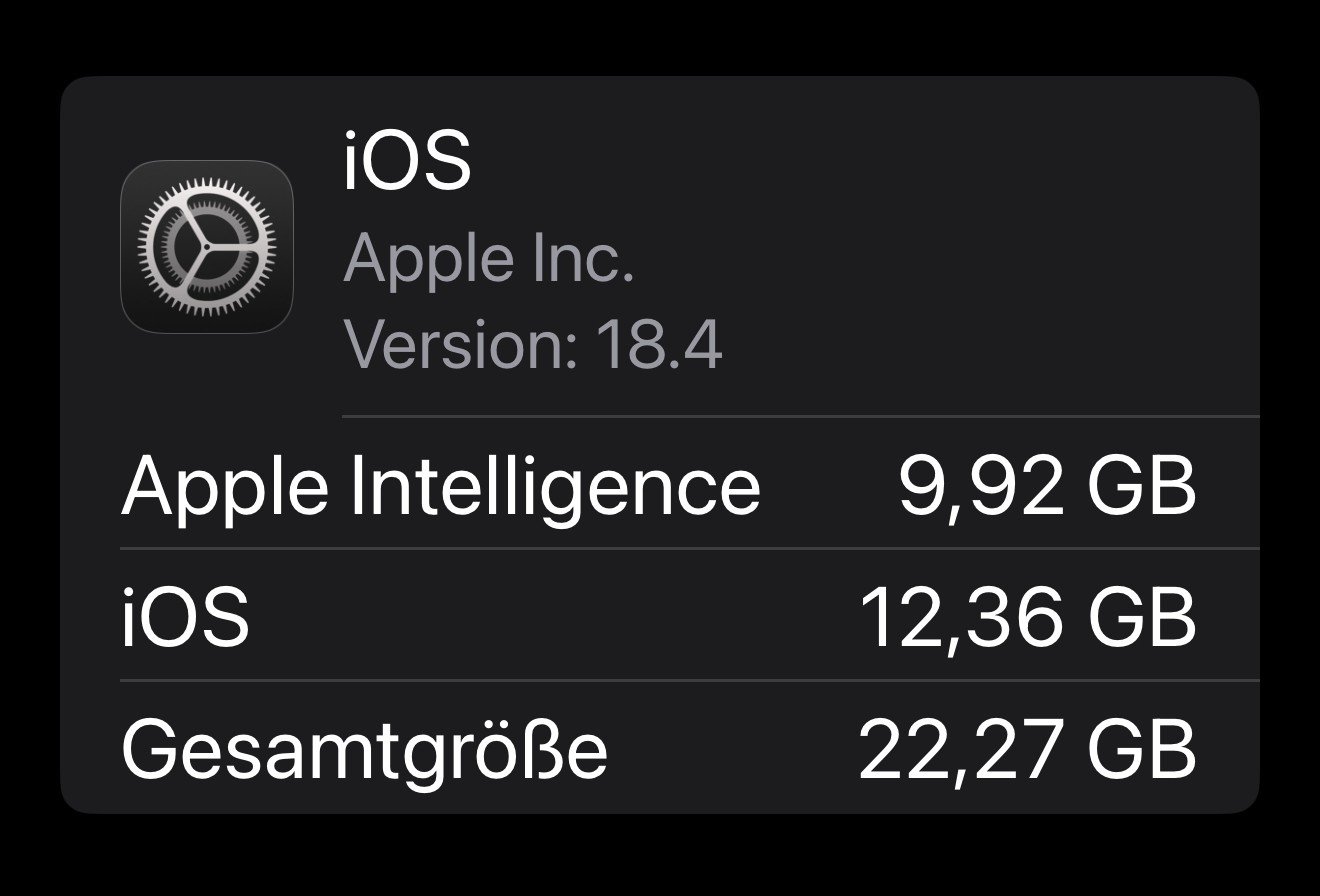Click divider between Apple Intelligence and iOS rows
This screenshot has height=896, width=1320.
(690, 549)
